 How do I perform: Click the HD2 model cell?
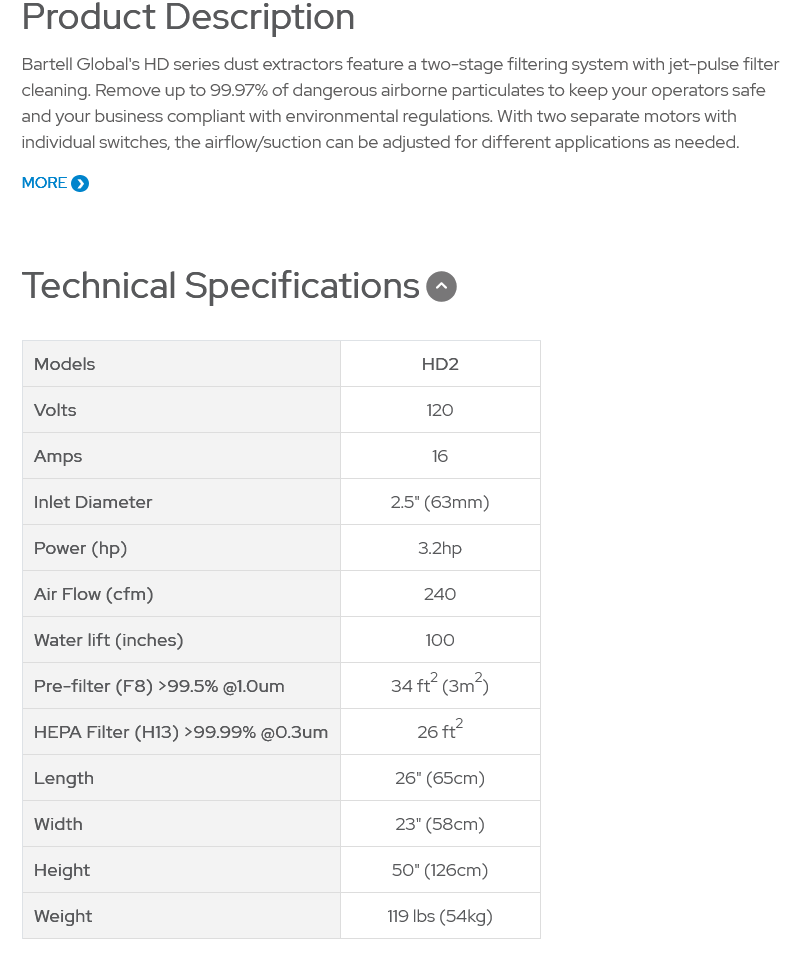tap(440, 364)
